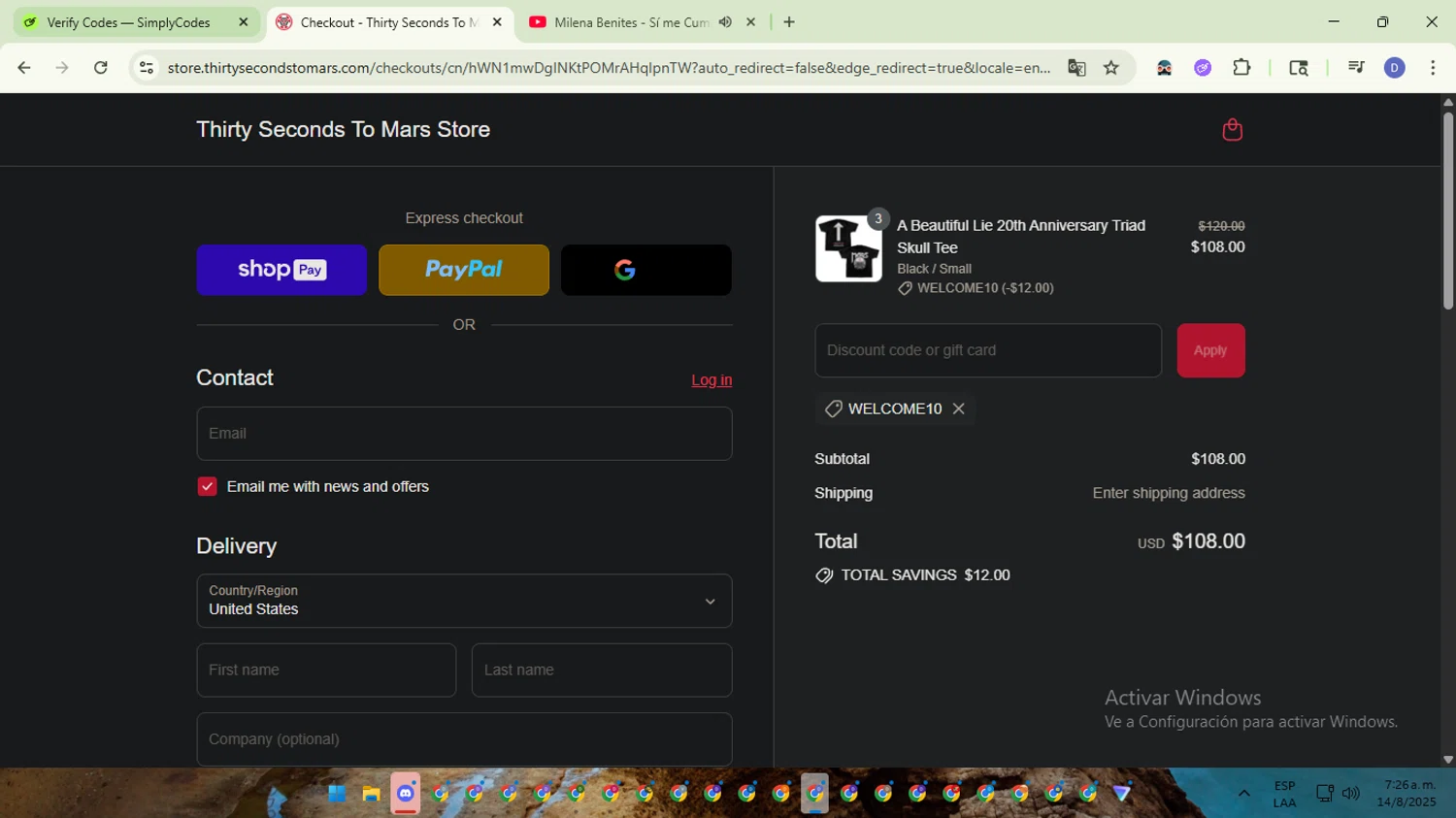Focus the First name field
This screenshot has width=1456, height=818.
(x=326, y=670)
